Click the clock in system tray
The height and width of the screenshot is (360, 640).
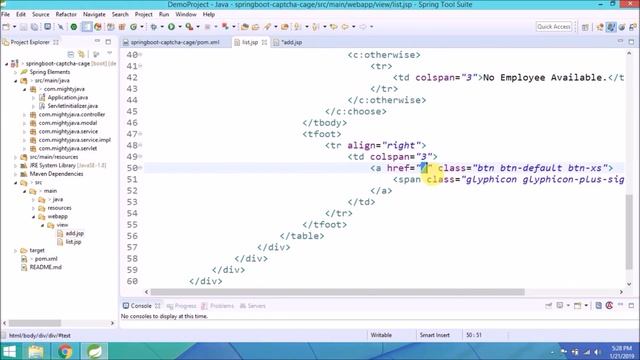622,352
